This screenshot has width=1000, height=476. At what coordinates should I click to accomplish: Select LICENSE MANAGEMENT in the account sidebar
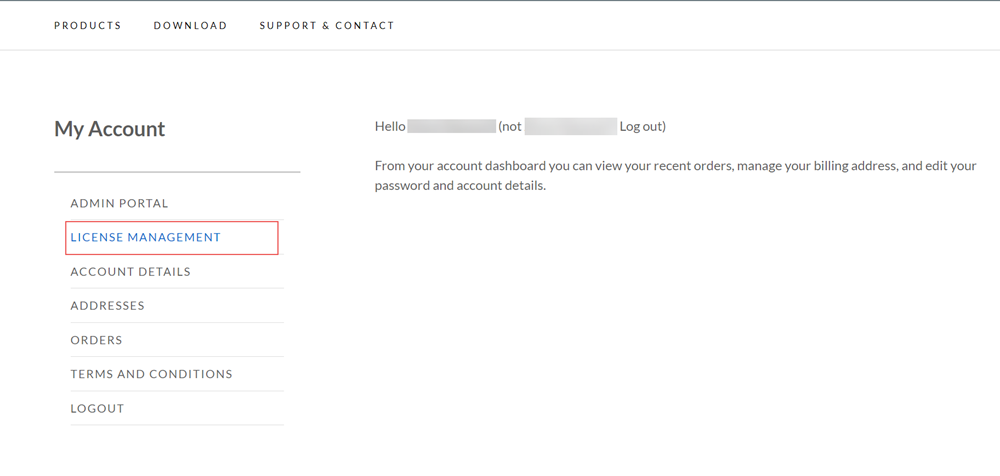145,237
